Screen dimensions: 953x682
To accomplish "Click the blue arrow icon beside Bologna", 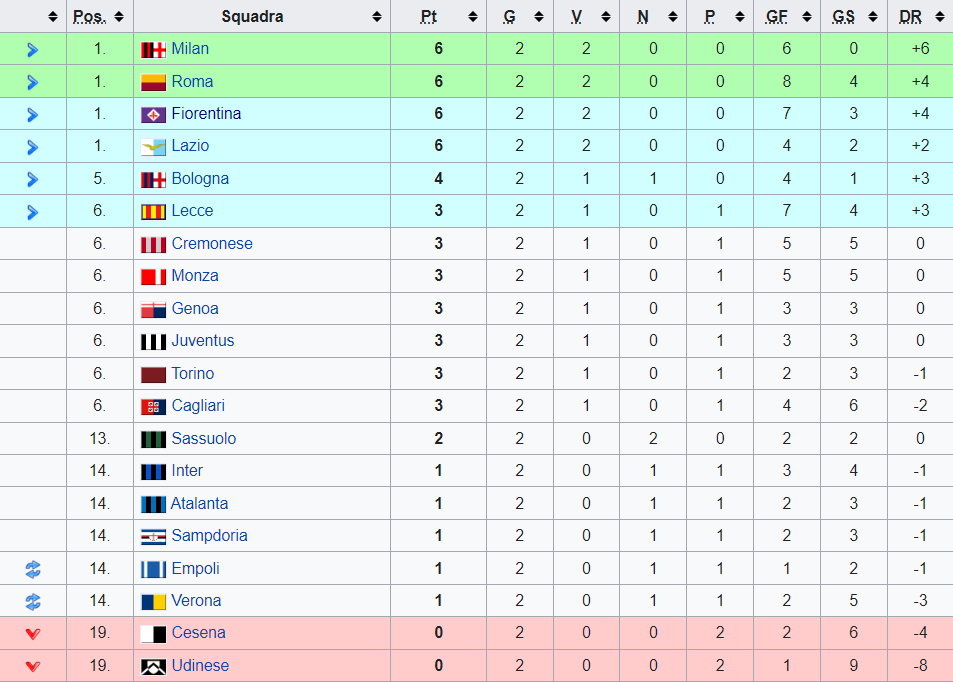I will click(33, 179).
